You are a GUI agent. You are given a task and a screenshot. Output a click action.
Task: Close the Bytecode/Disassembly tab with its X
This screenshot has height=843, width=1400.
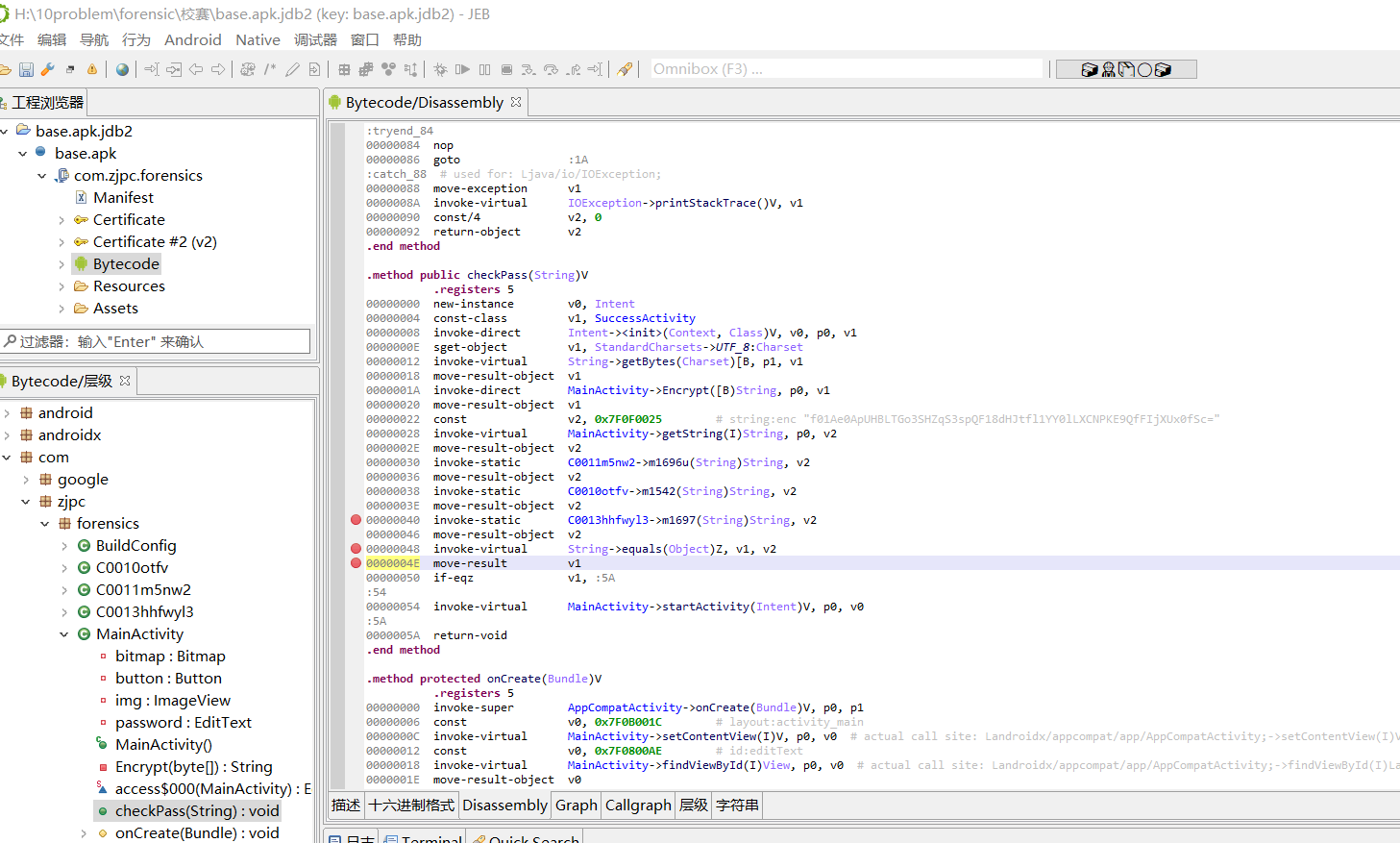point(516,102)
